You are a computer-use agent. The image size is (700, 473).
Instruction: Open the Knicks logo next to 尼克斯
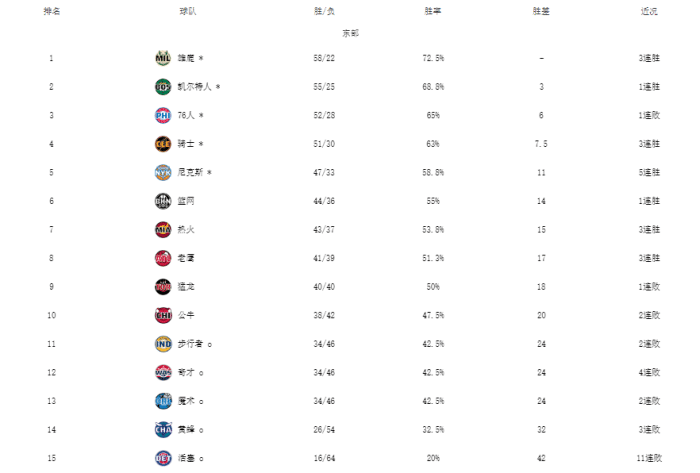(x=163, y=172)
